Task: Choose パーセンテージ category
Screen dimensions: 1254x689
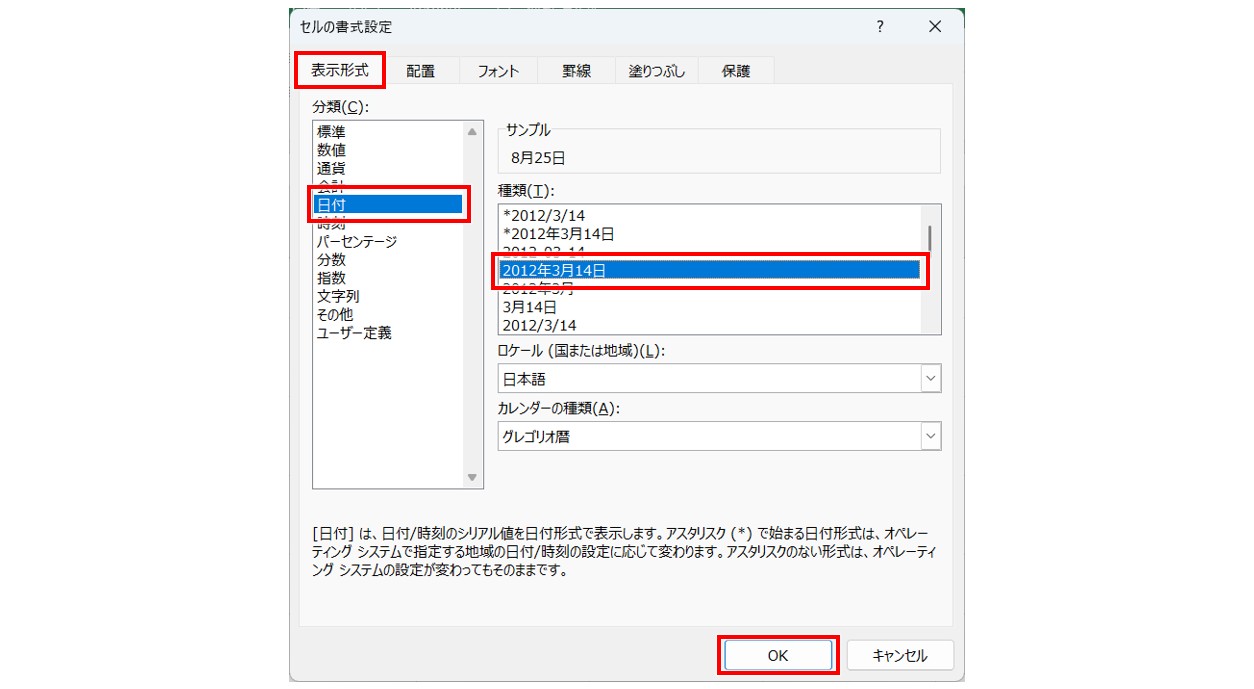Action: click(x=388, y=241)
